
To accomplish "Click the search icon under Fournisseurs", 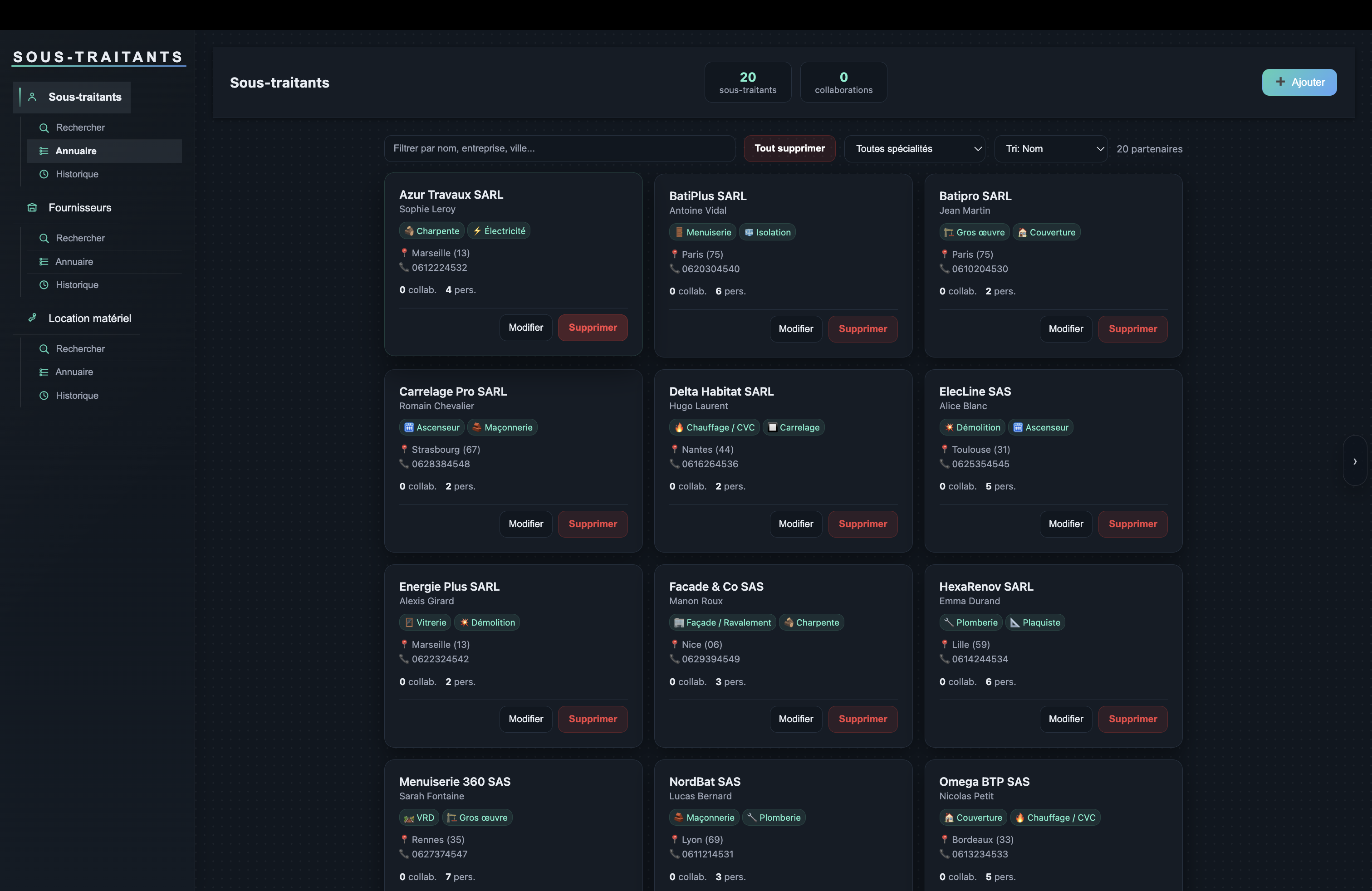I will [x=44, y=238].
